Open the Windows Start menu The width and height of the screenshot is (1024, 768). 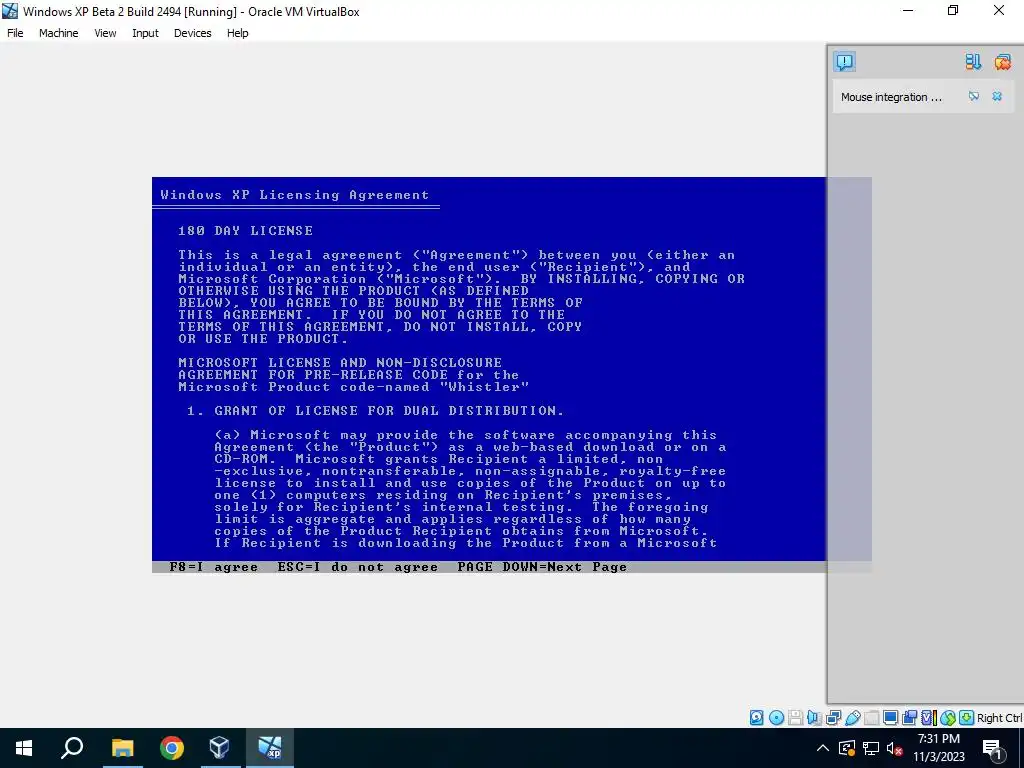[24, 748]
